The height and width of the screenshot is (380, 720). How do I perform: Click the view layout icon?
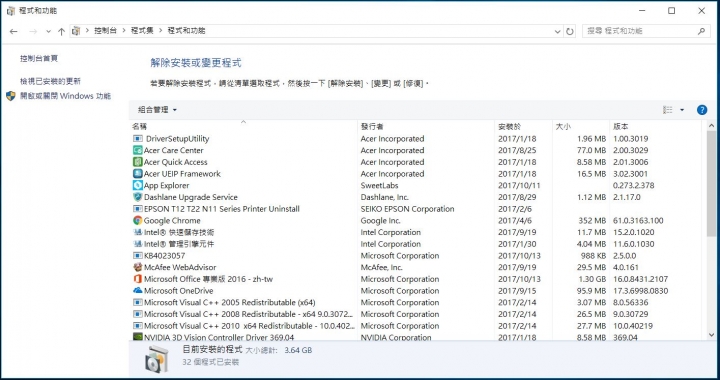pos(668,110)
